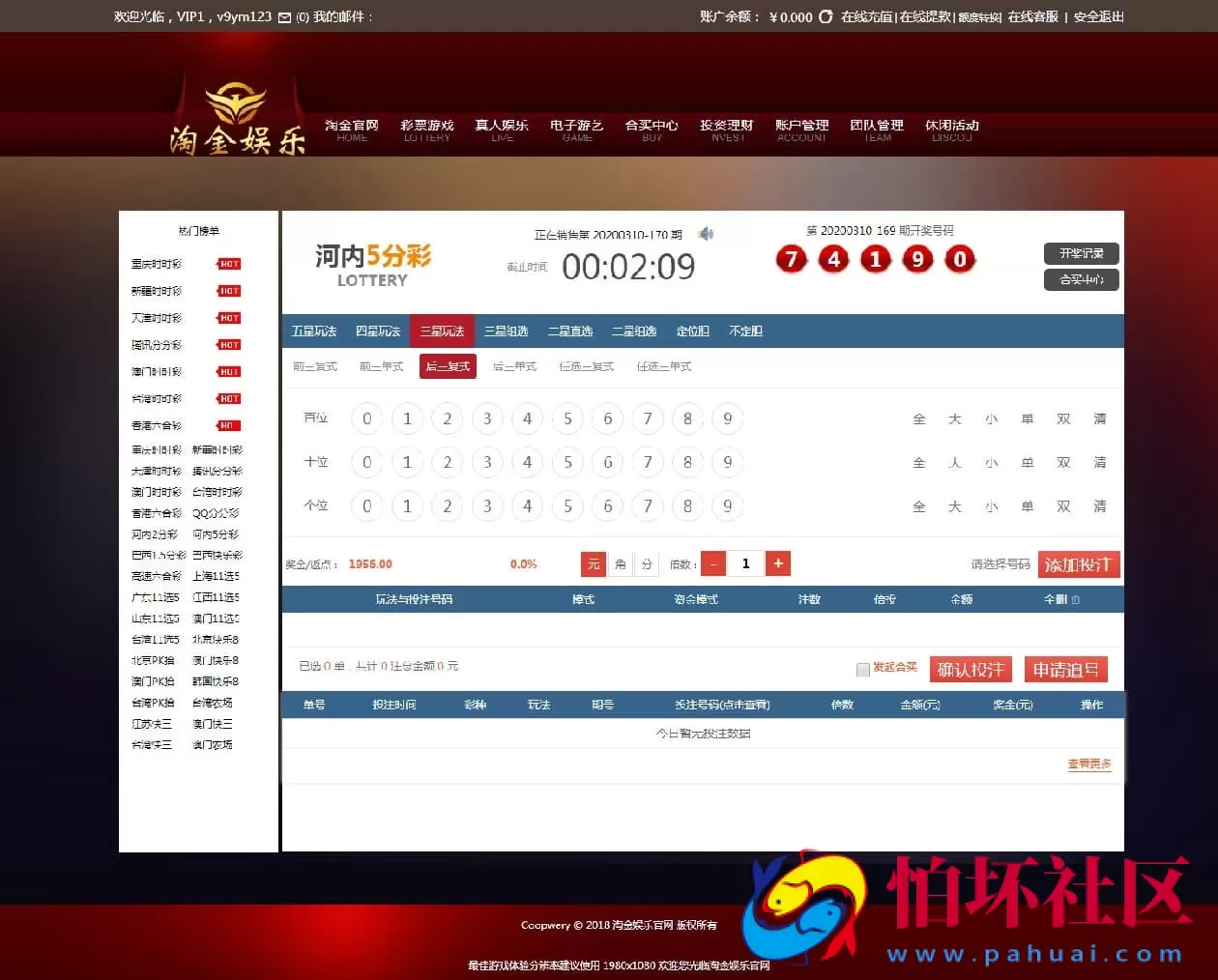Open the 账户管理 ACCOUNT nav menu
Screen dimensions: 1218x980
(x=801, y=130)
